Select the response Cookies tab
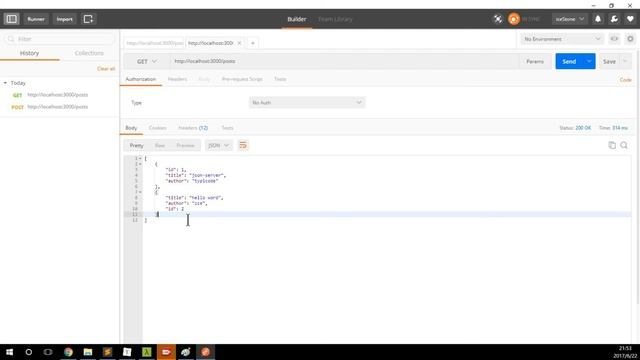This screenshot has height=360, width=640. pos(158,128)
